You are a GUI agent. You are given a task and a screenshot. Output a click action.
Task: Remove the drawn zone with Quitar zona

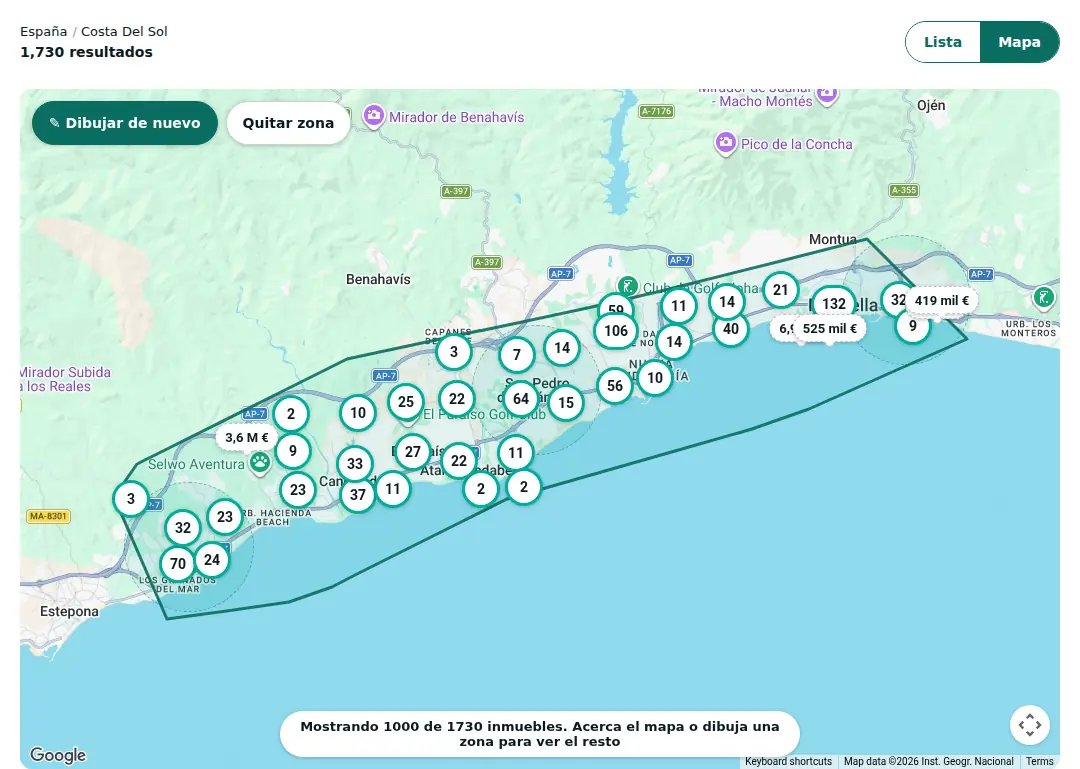point(288,123)
